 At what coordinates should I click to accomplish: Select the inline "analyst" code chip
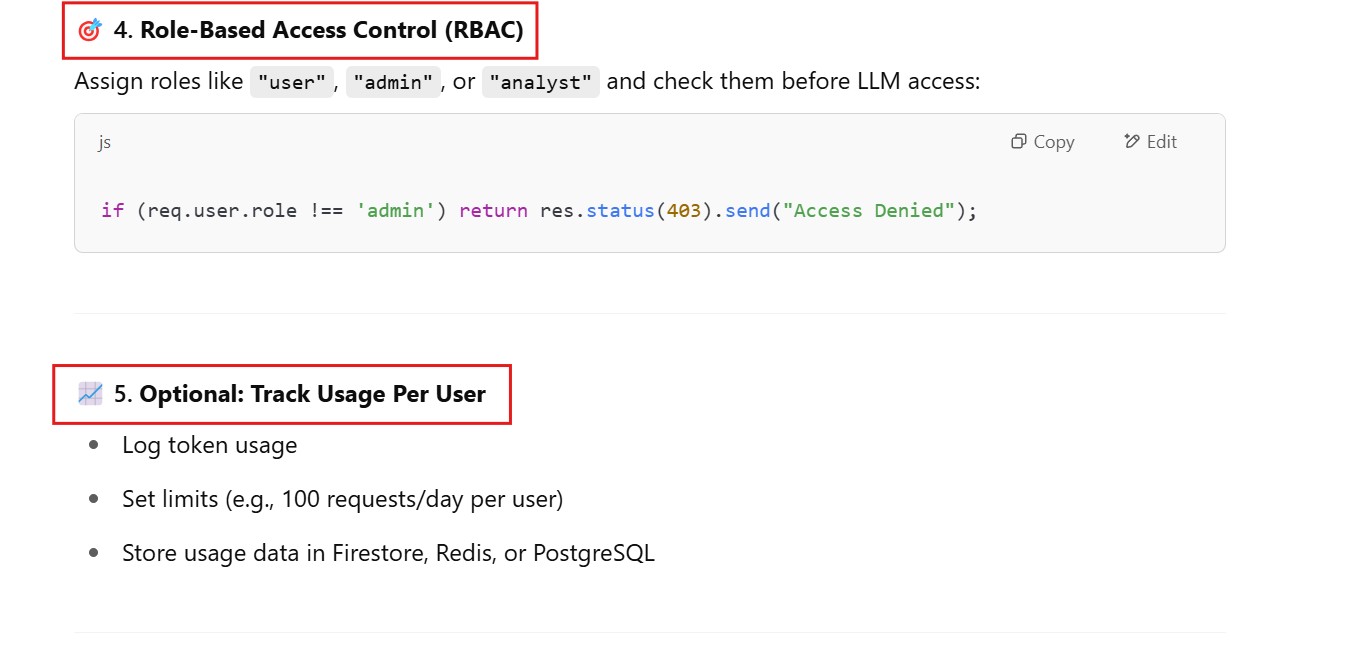pyautogui.click(x=540, y=83)
